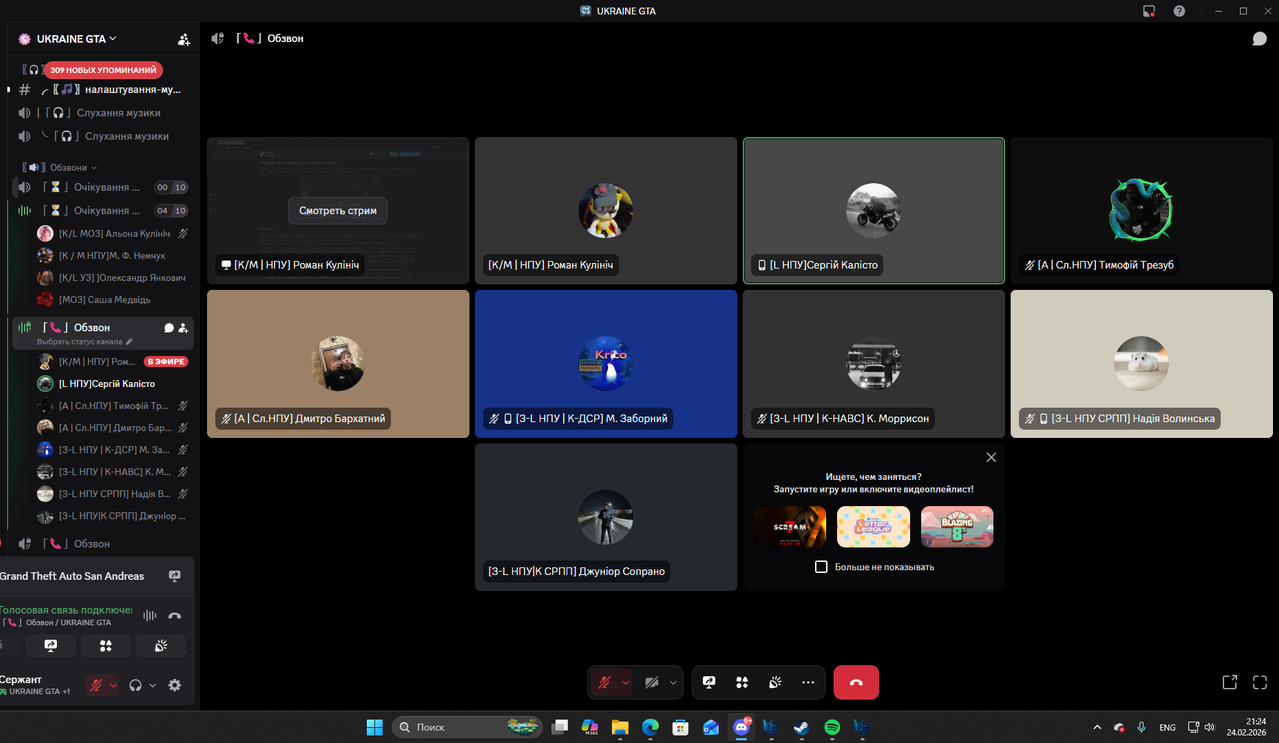
Task: Check the Больше не показывать checkbox
Action: pos(821,567)
